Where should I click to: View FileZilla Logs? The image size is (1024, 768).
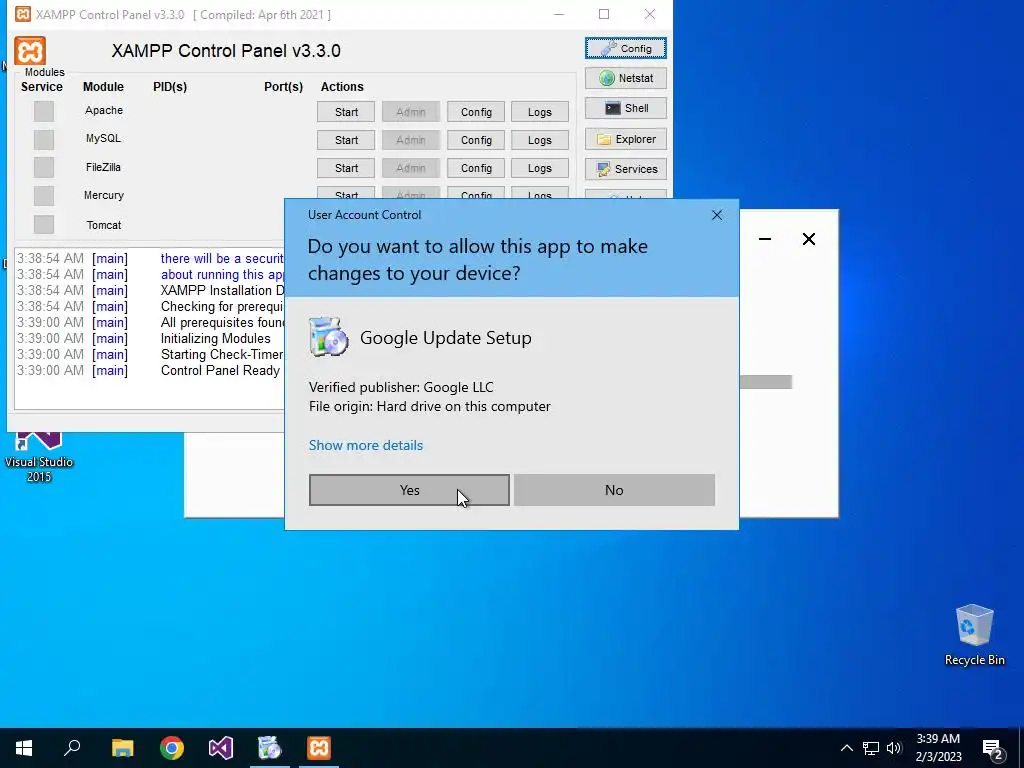coord(539,168)
